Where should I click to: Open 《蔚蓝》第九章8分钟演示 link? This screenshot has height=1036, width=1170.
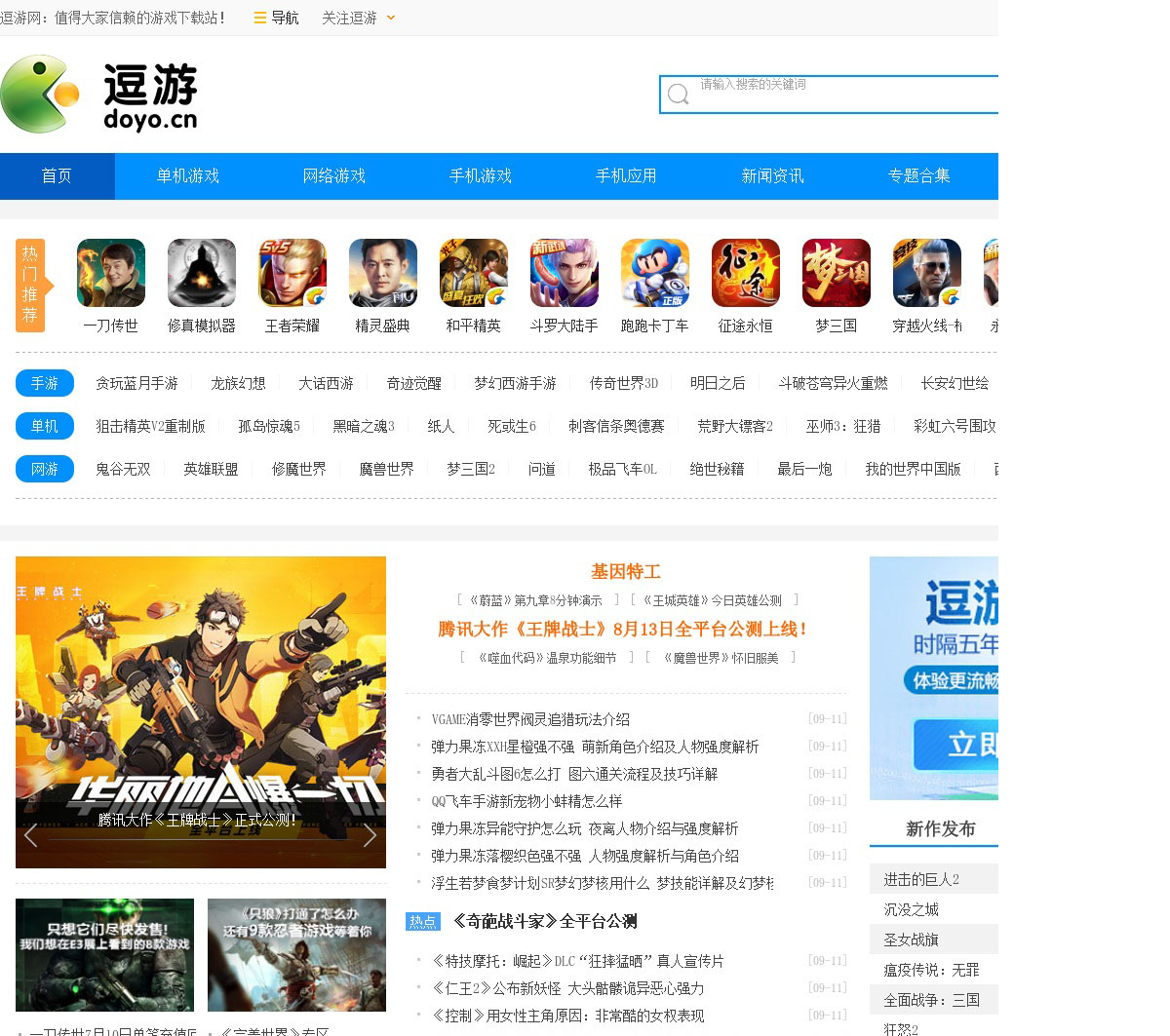pos(535,600)
